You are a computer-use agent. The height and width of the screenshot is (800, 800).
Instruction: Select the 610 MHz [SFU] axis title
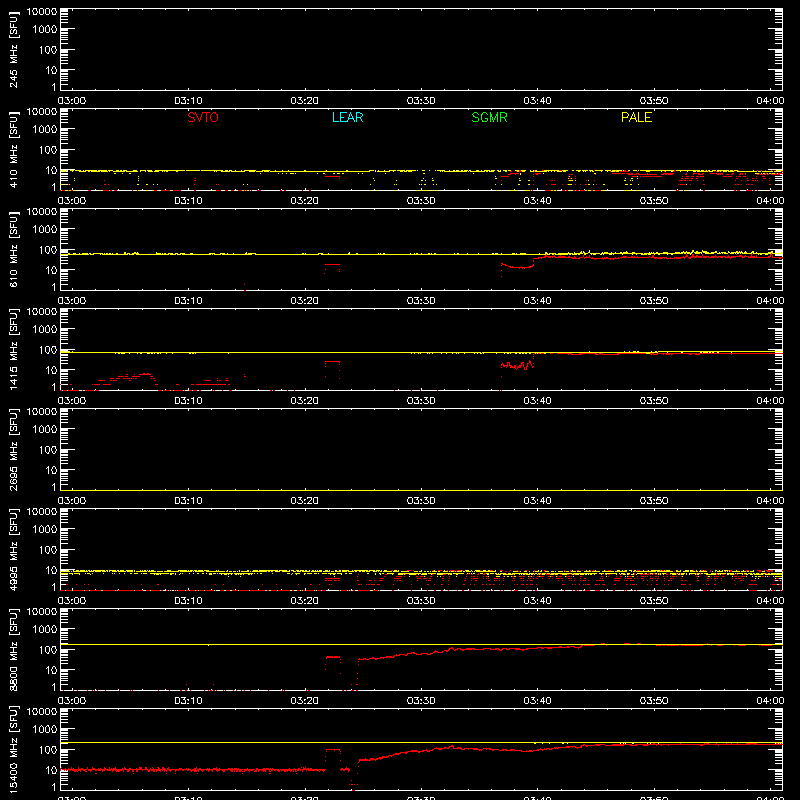(x=14, y=249)
